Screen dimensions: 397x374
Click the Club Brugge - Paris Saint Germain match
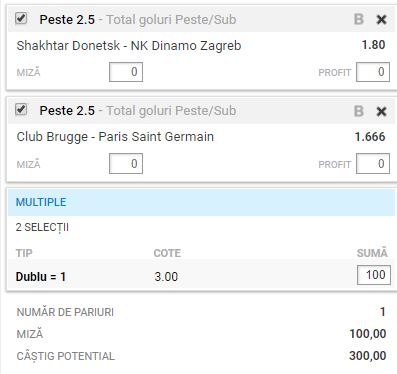click(115, 137)
